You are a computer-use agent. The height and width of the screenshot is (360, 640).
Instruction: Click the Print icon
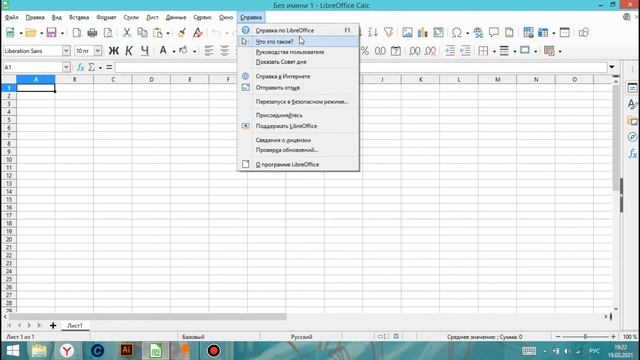coord(92,33)
